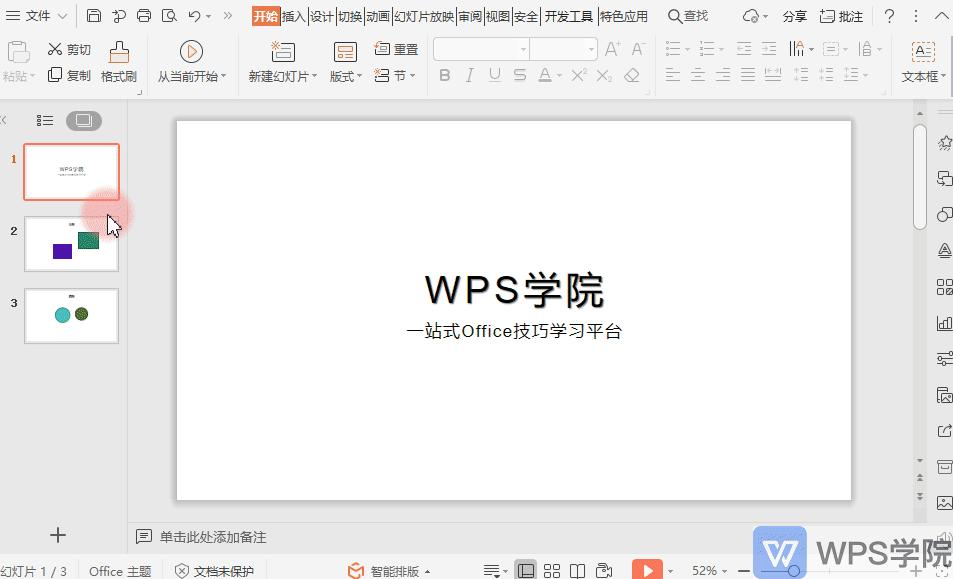The width and height of the screenshot is (953, 579).
Task: Click the clear formatting eraser icon
Action: coord(632,74)
